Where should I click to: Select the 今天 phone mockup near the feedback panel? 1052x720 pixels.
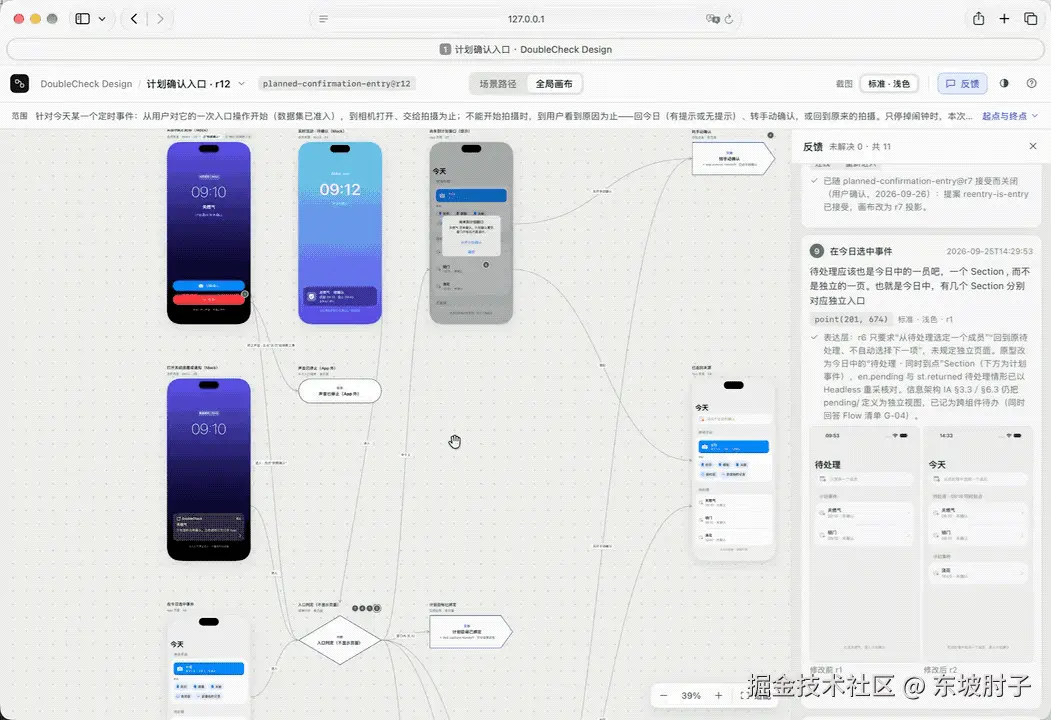coord(733,469)
